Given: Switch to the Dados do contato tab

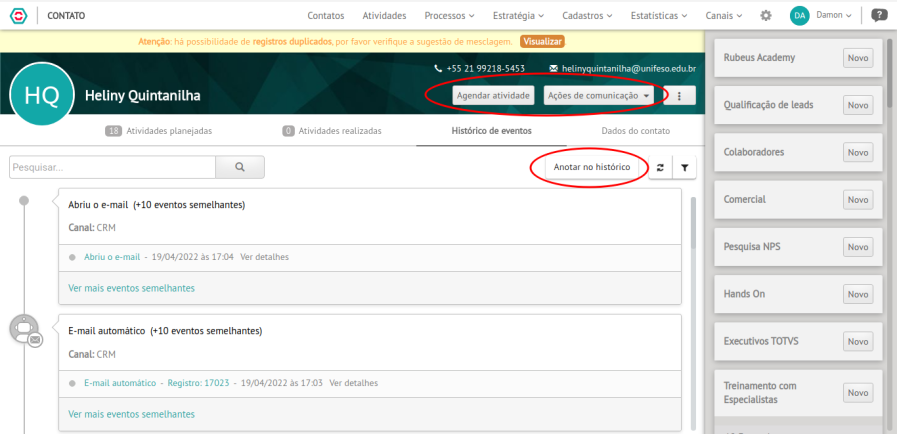Looking at the screenshot, I should [636, 131].
